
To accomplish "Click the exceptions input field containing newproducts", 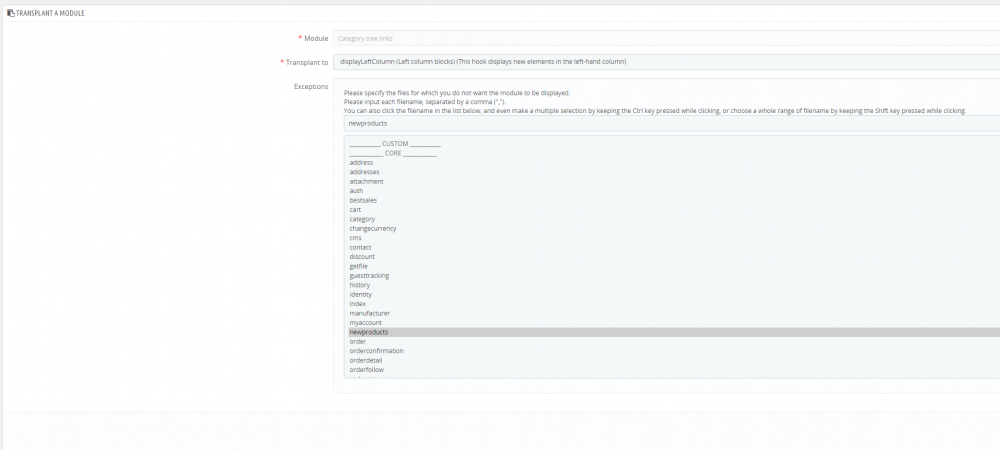I will tap(672, 124).
